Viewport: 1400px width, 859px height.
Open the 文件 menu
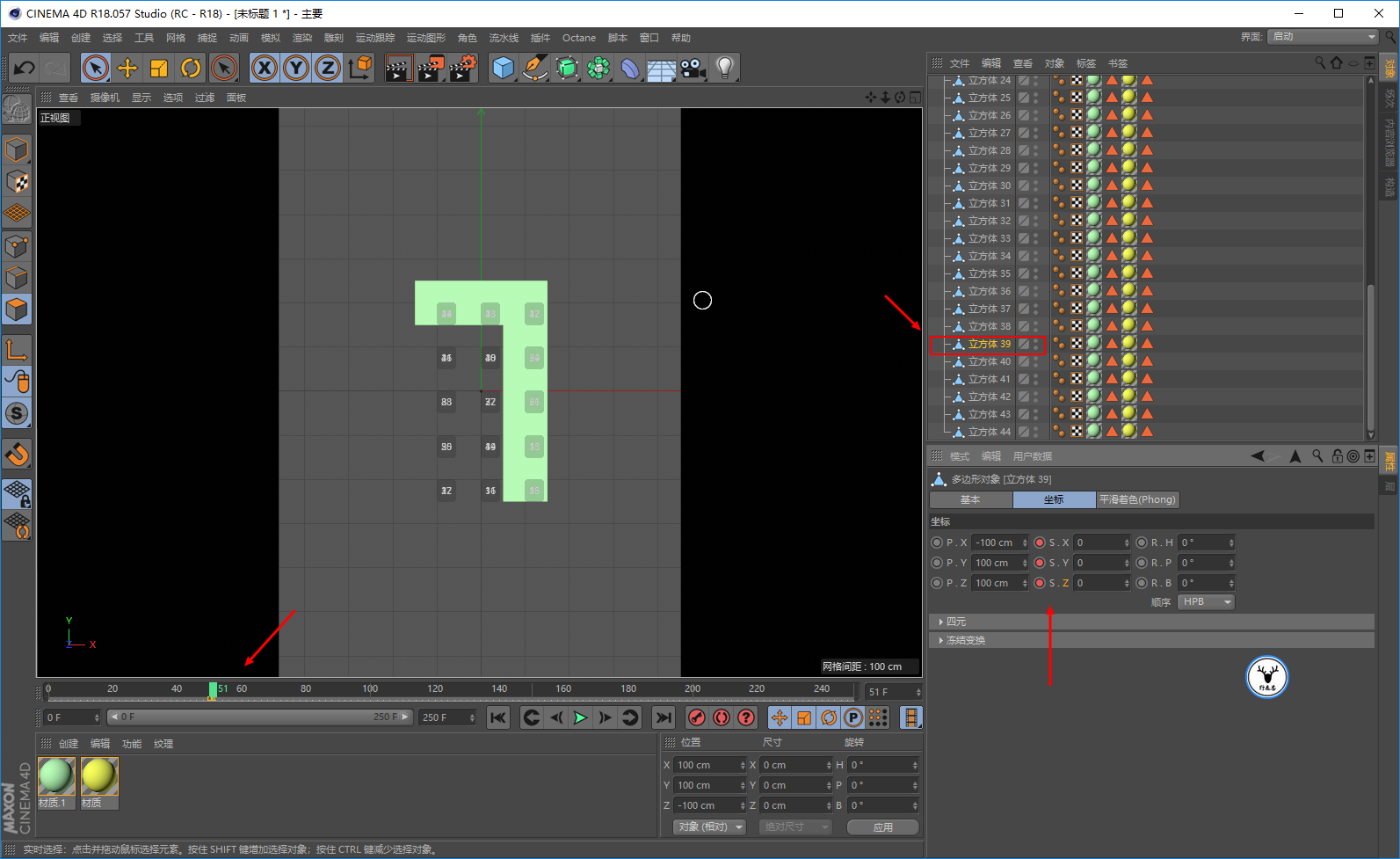coord(18,38)
